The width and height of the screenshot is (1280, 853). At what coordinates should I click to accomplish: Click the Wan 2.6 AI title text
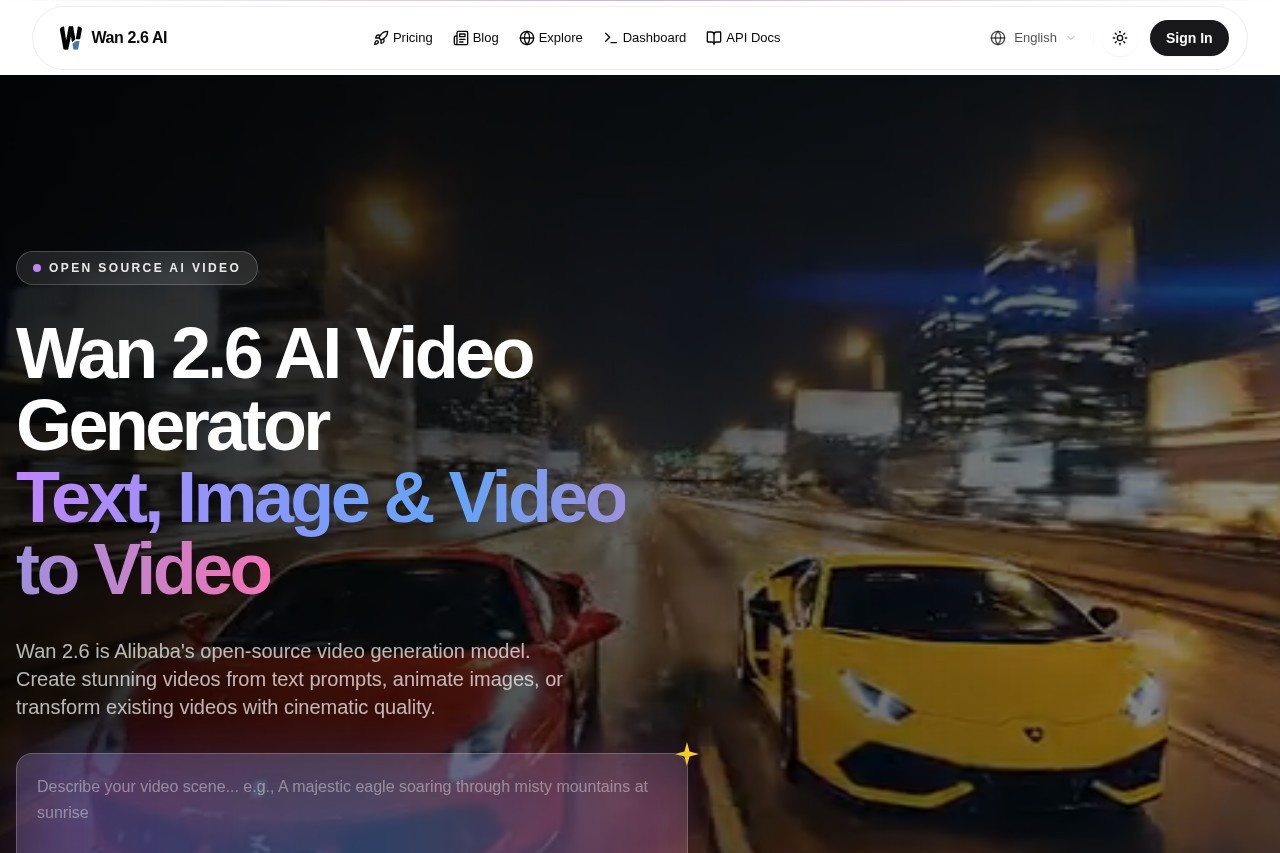coord(129,37)
